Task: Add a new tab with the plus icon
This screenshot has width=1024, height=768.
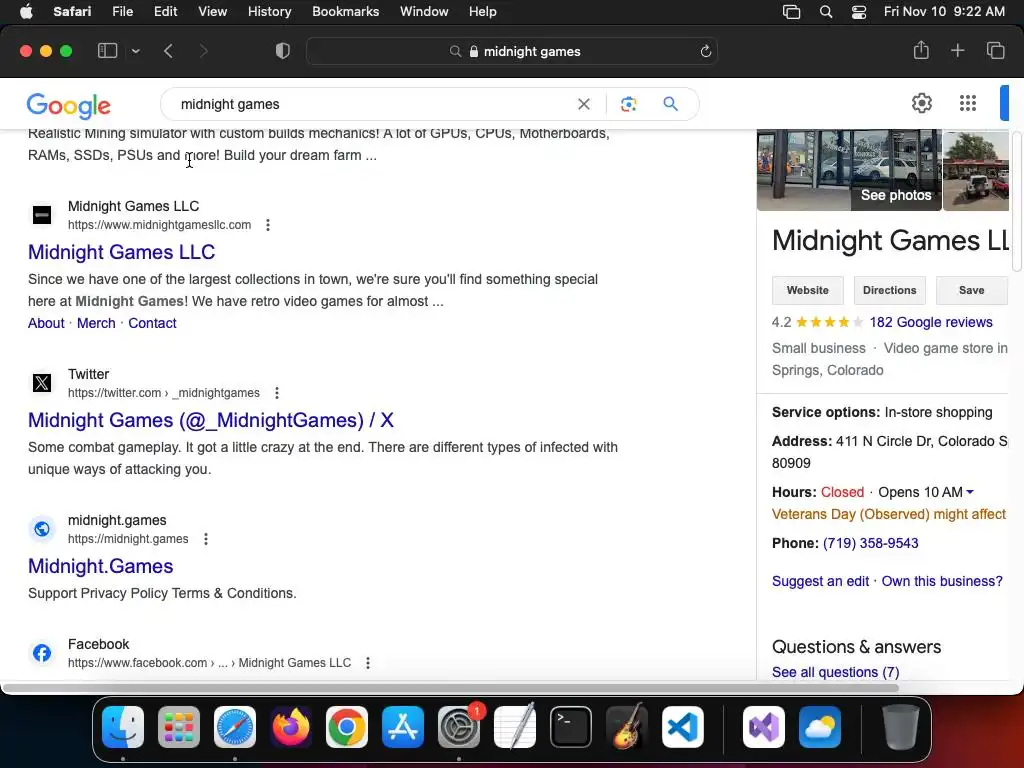Action: point(957,50)
